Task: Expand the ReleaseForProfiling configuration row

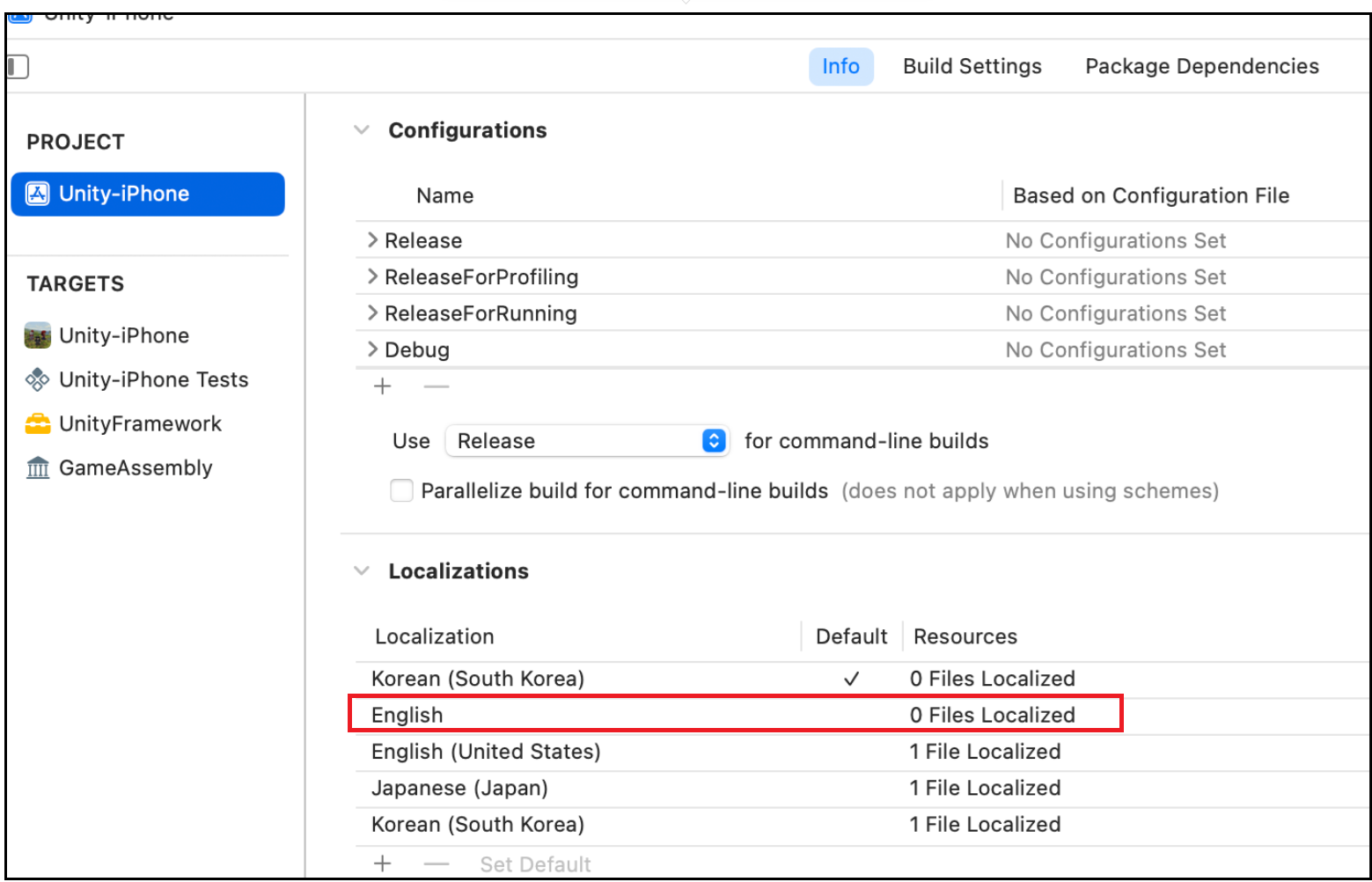Action: coord(372,276)
